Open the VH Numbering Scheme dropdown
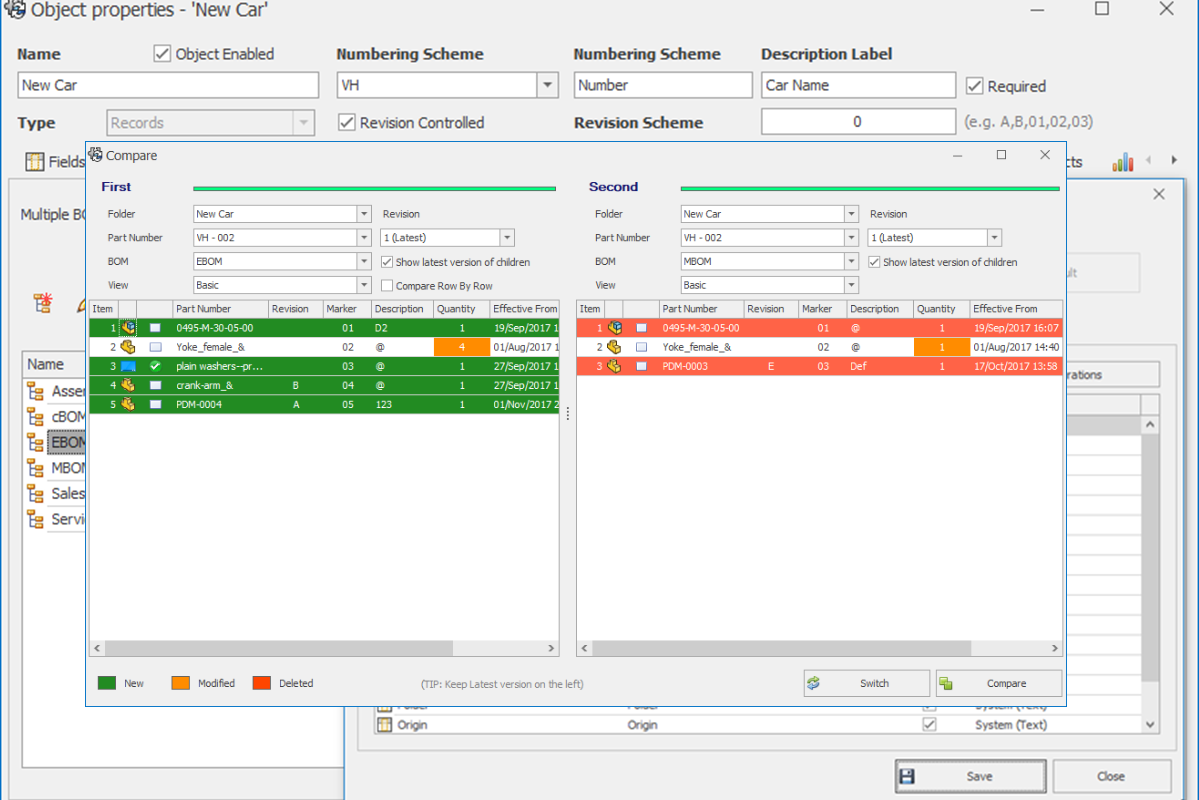Viewport: 1199px width, 800px height. [548, 85]
